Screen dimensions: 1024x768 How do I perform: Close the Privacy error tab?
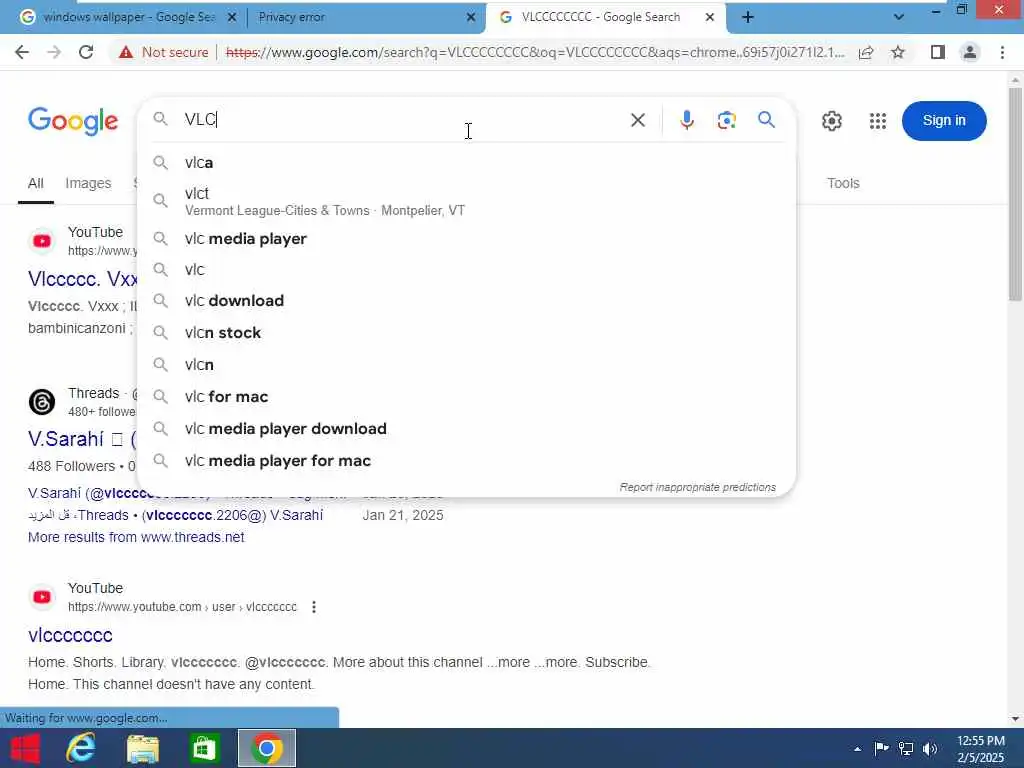471,17
